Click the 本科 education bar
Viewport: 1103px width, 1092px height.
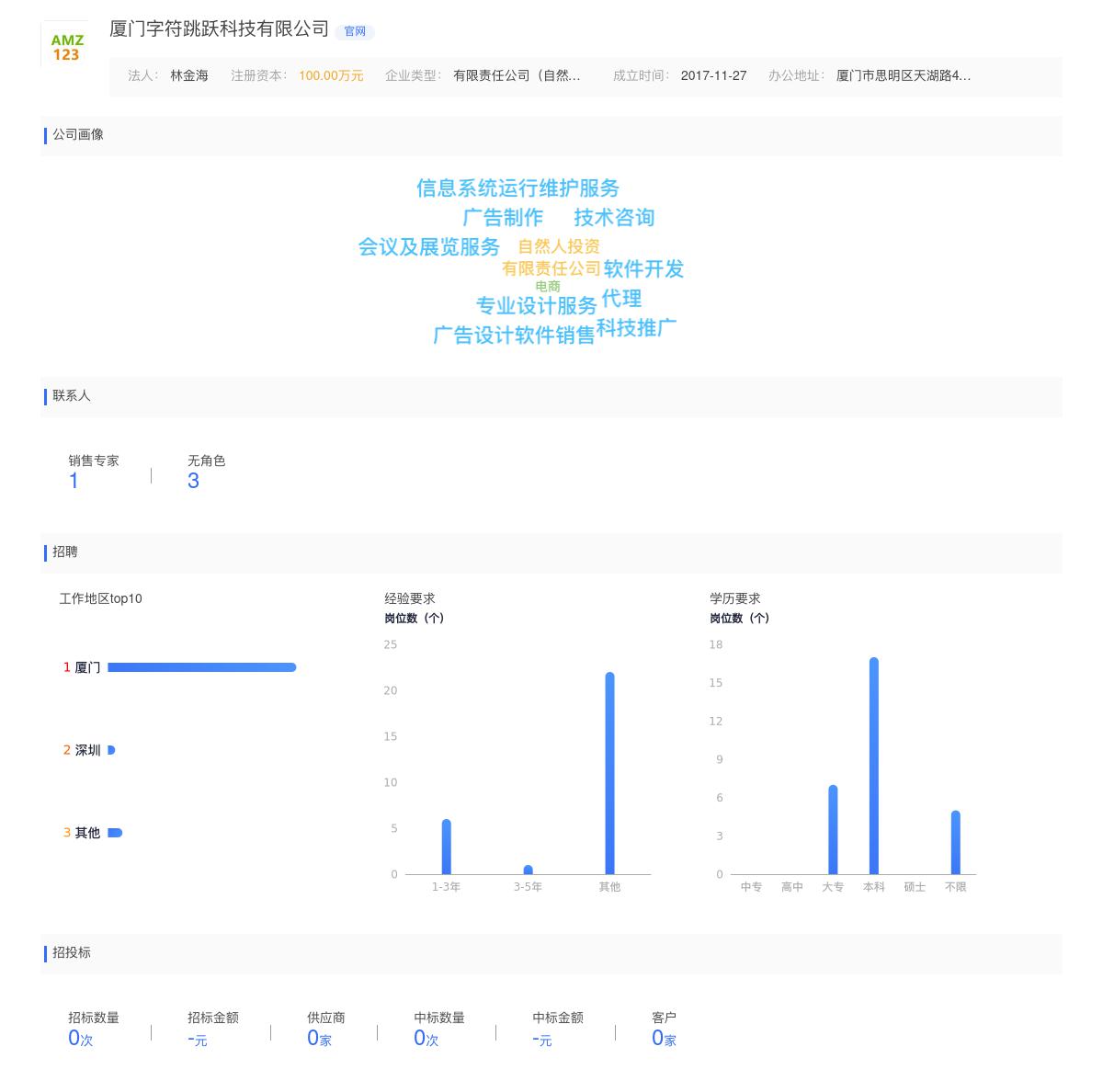click(x=874, y=766)
